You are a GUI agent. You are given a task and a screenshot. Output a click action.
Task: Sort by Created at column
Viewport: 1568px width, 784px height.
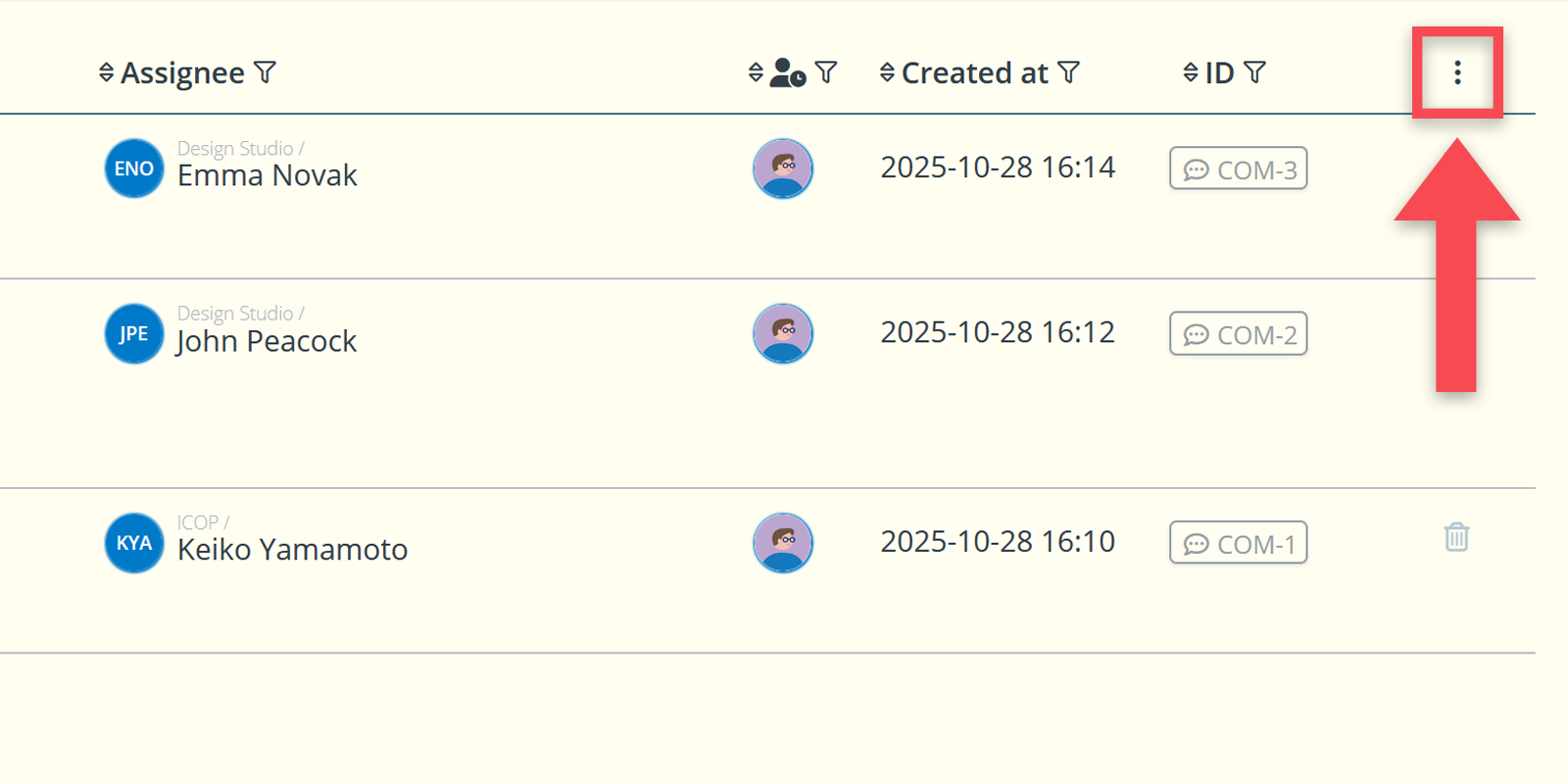click(887, 73)
